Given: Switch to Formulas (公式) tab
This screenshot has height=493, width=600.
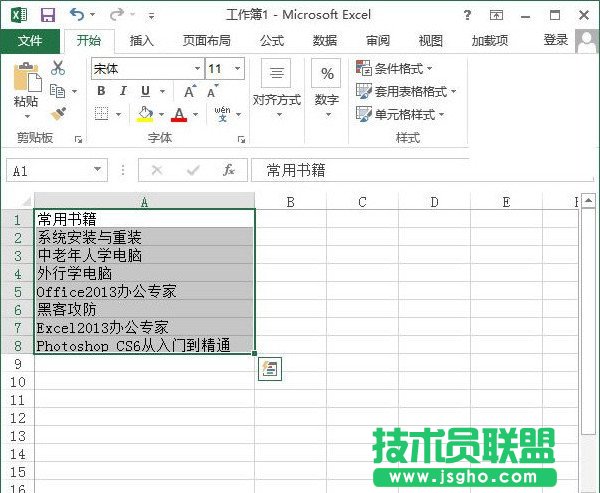Looking at the screenshot, I should coord(272,41).
